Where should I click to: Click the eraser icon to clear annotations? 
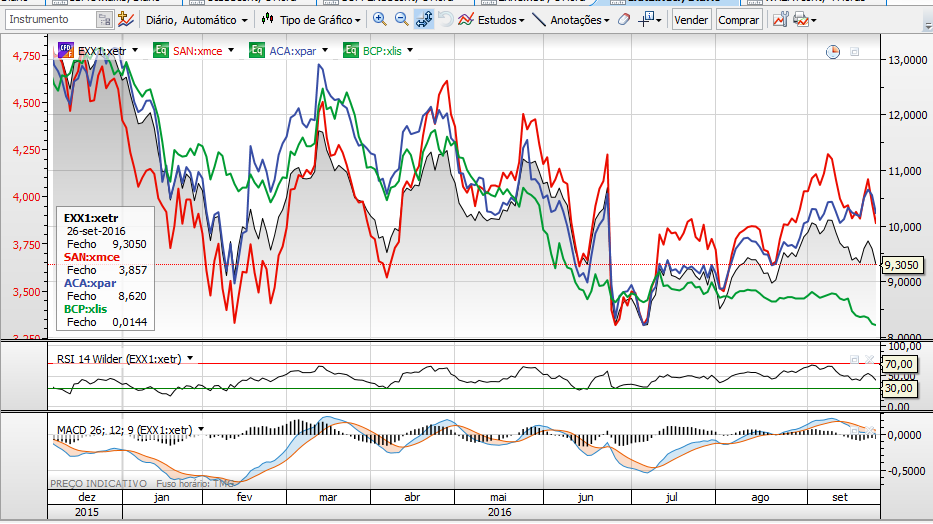[x=624, y=20]
